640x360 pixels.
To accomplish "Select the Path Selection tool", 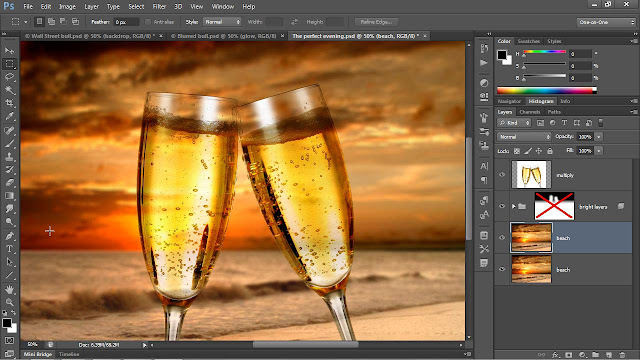I will pyautogui.click(x=9, y=262).
